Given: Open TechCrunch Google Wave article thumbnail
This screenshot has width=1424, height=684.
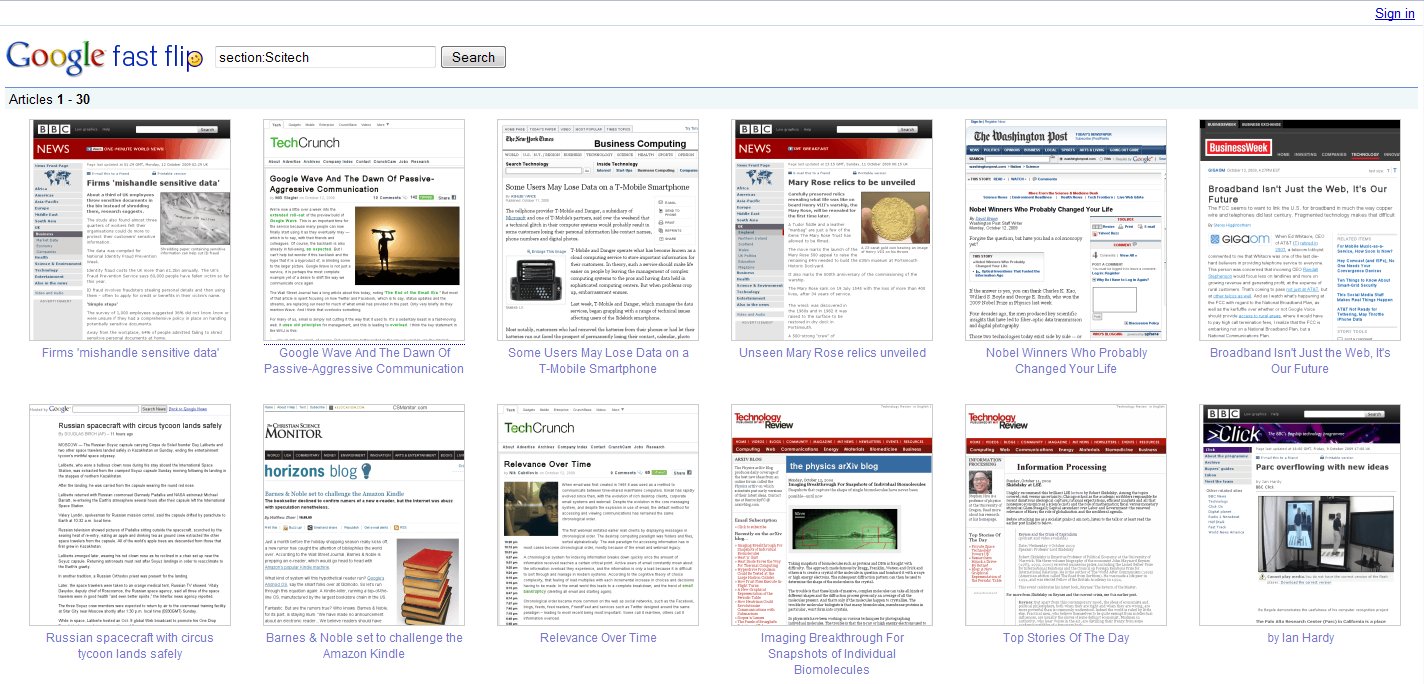Looking at the screenshot, I should click(x=364, y=230).
